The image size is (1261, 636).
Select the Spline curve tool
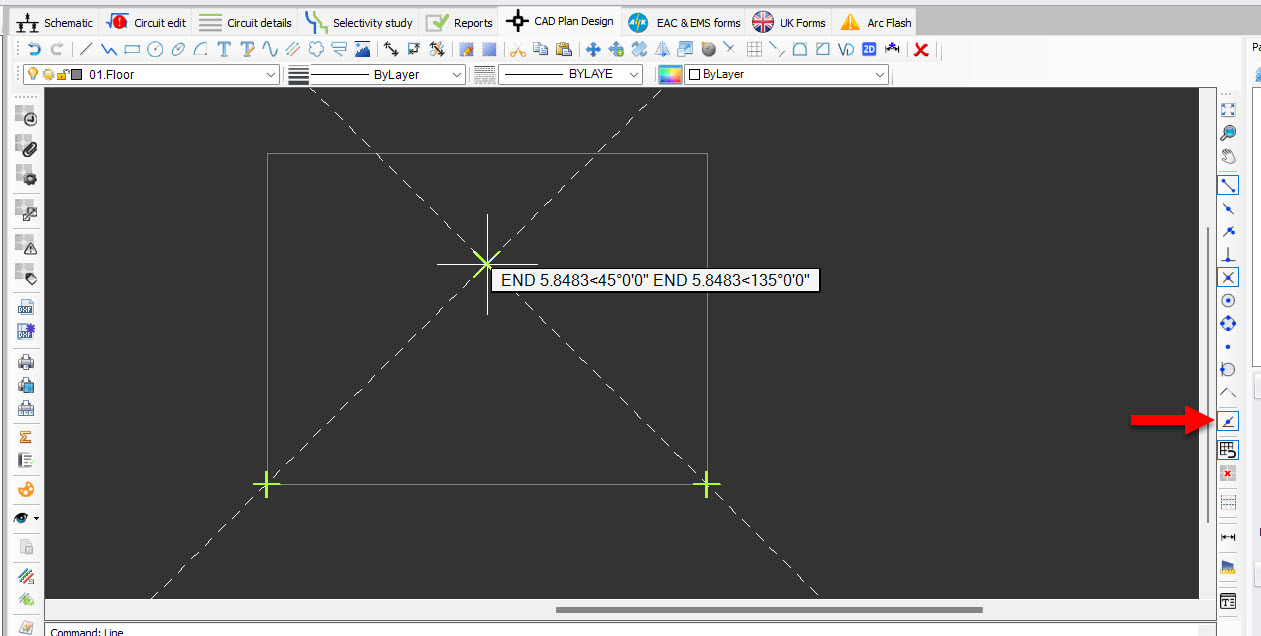[x=270, y=49]
